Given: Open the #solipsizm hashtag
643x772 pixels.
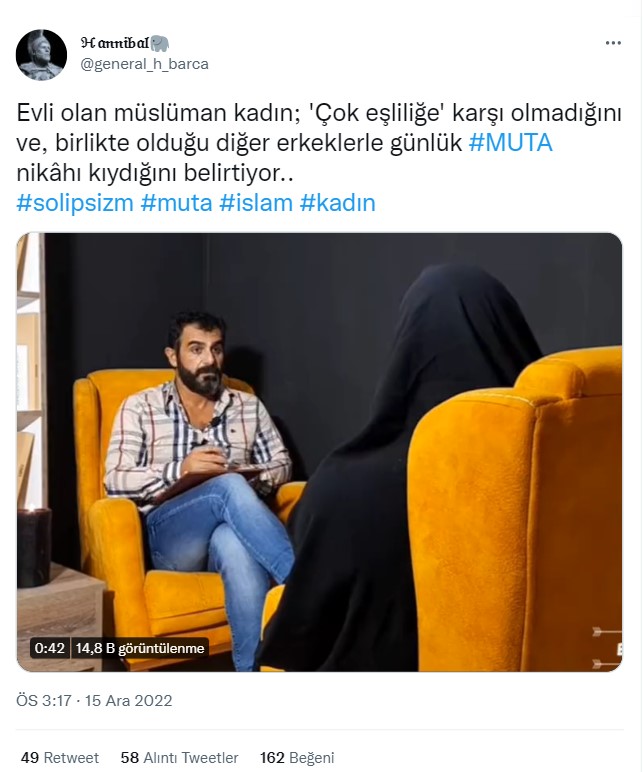Looking at the screenshot, I should point(75,203).
